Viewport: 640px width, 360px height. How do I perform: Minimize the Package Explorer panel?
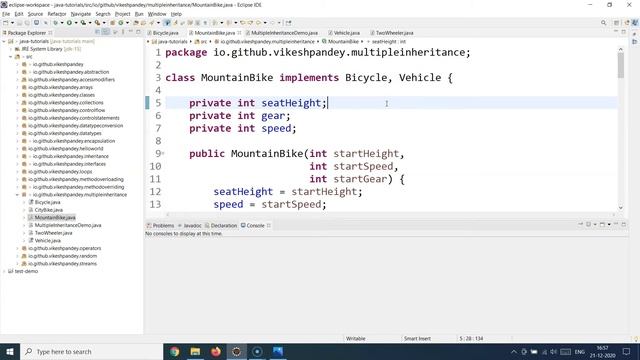tap(131, 32)
